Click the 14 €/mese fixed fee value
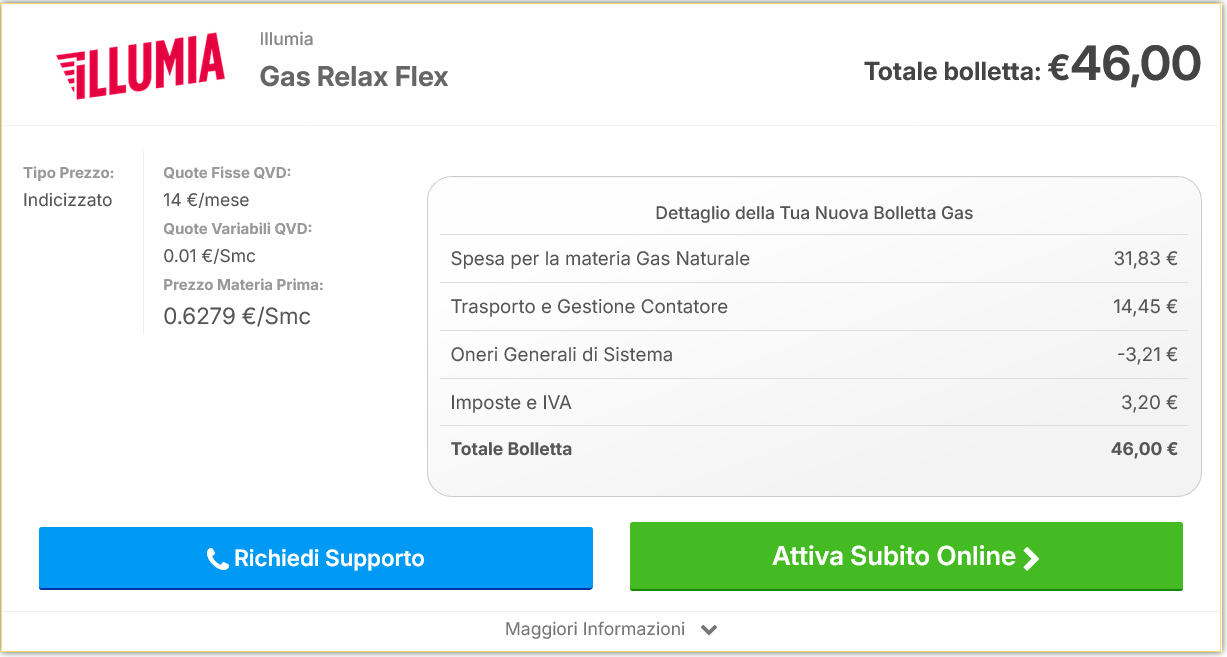Image resolution: width=1227 pixels, height=657 pixels. (206, 200)
